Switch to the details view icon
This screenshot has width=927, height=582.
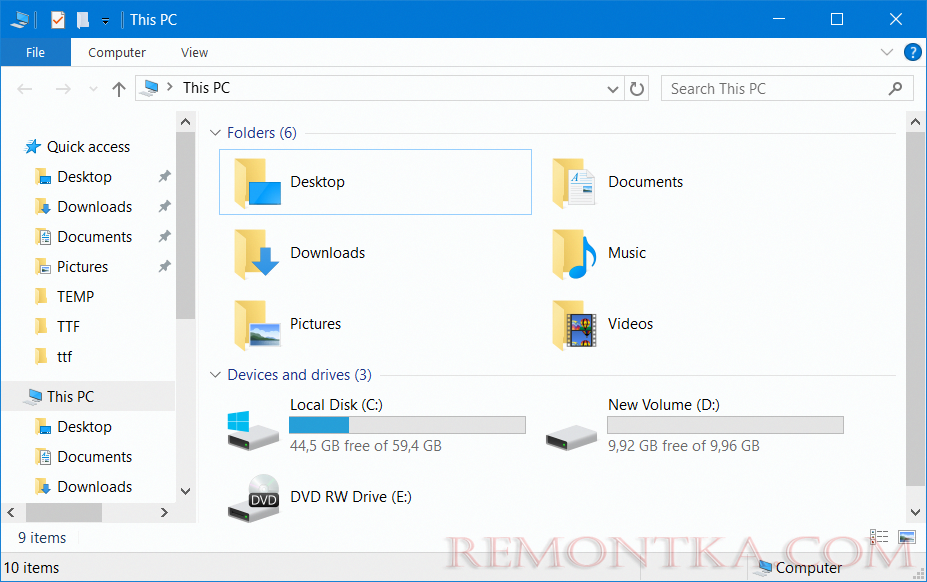pos(879,537)
